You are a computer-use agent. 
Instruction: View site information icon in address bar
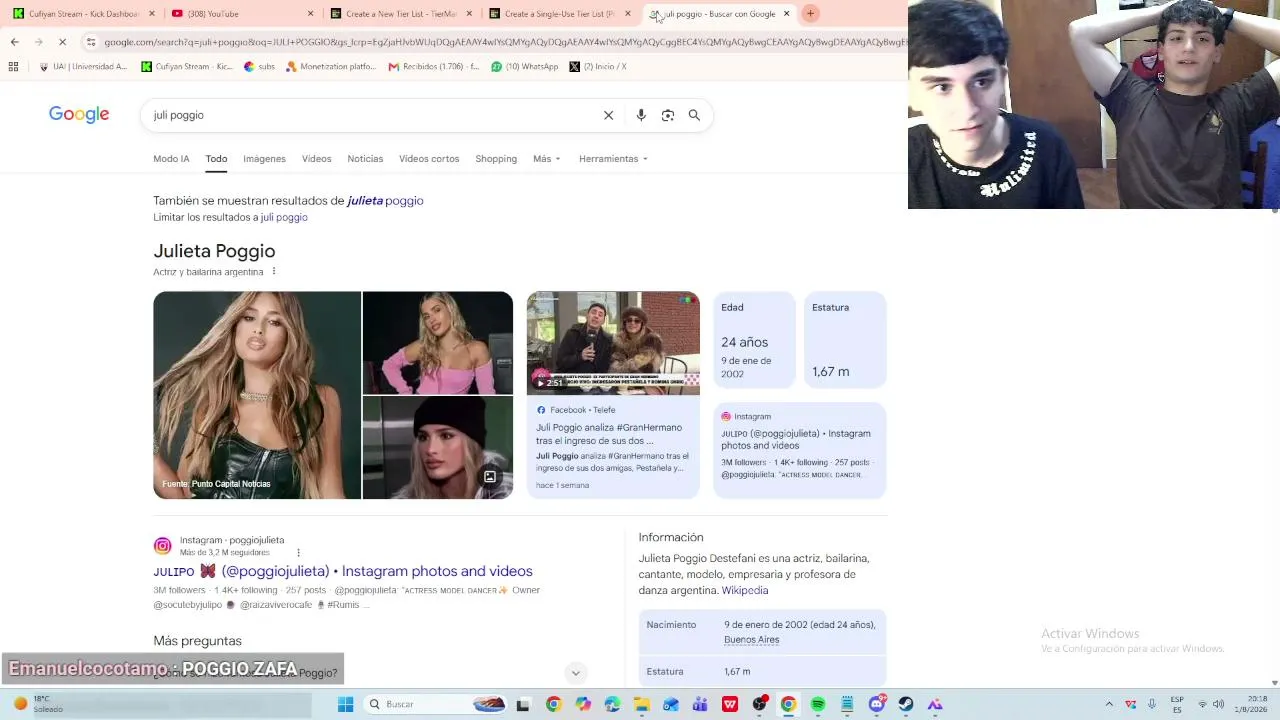click(91, 42)
